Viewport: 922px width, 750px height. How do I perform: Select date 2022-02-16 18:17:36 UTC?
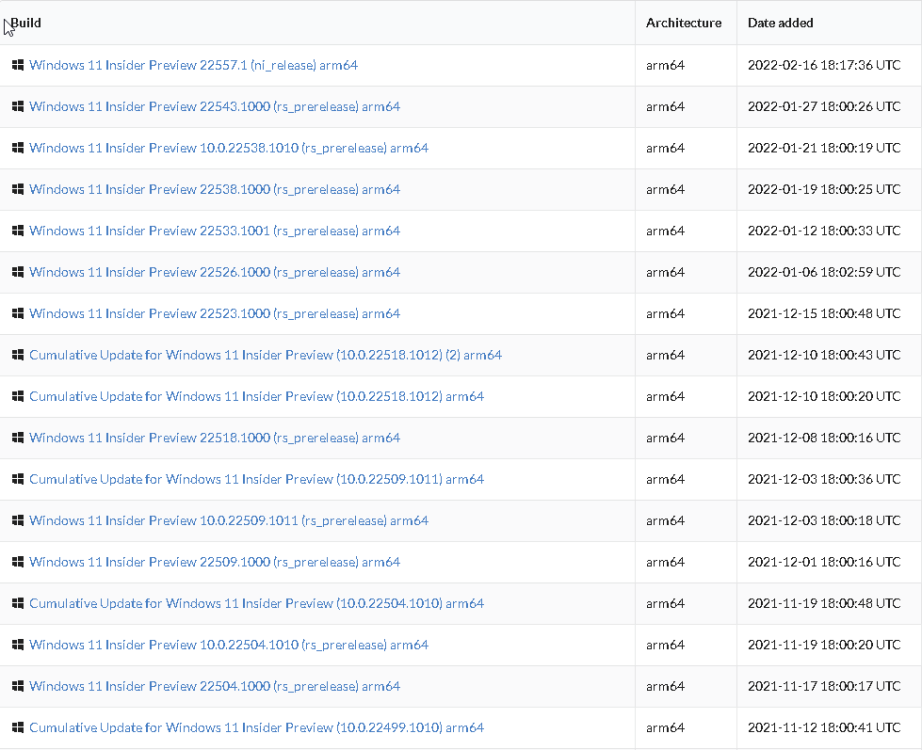(824, 65)
